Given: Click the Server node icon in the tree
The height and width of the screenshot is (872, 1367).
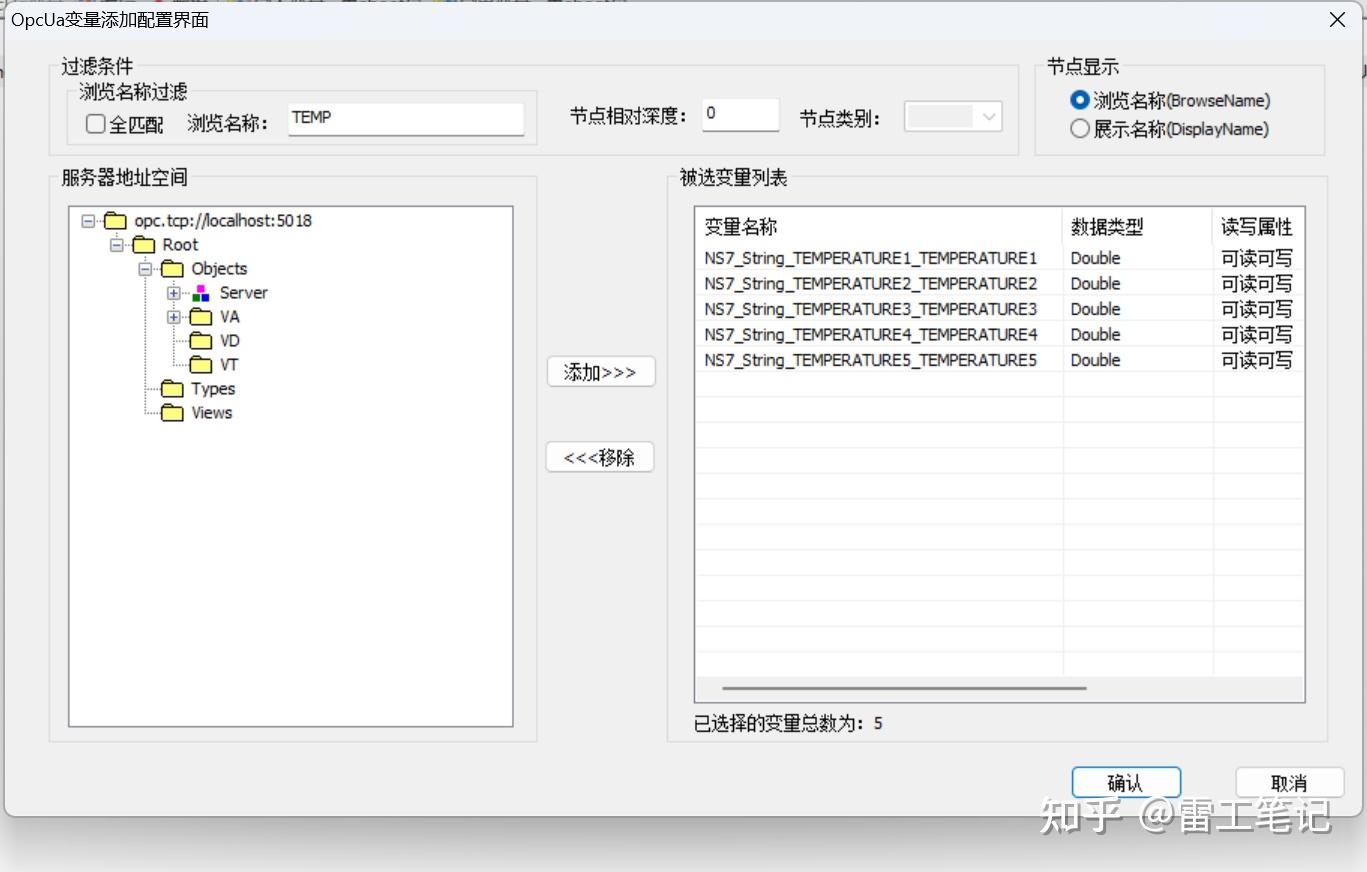Looking at the screenshot, I should (x=202, y=292).
